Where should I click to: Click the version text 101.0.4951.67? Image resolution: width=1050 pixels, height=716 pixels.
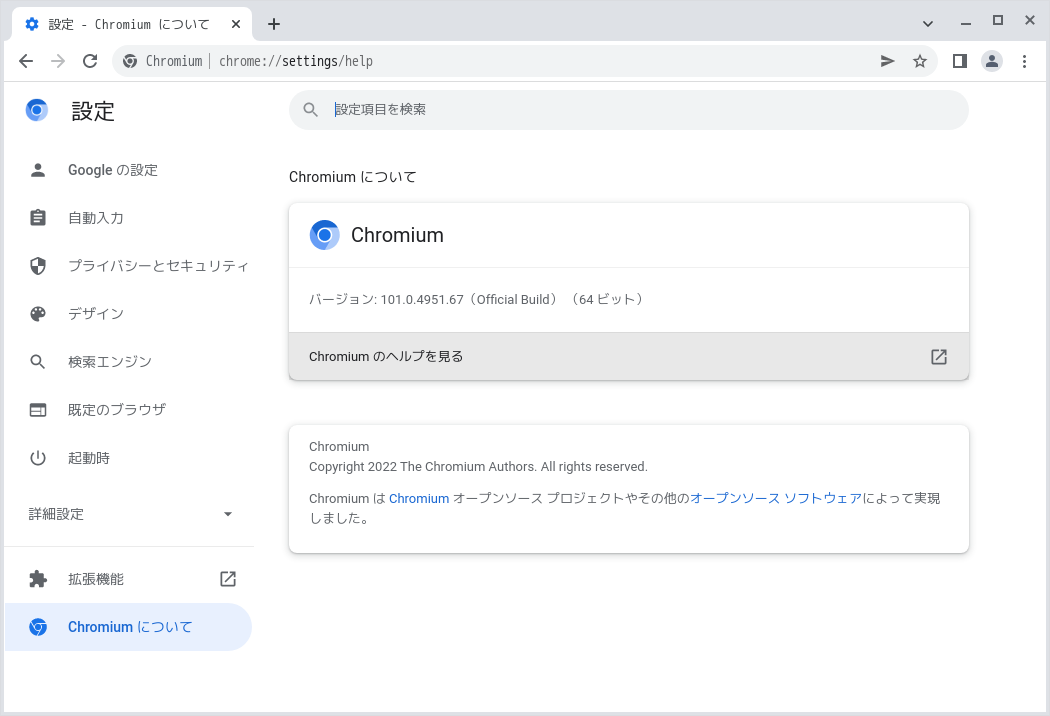[422, 299]
